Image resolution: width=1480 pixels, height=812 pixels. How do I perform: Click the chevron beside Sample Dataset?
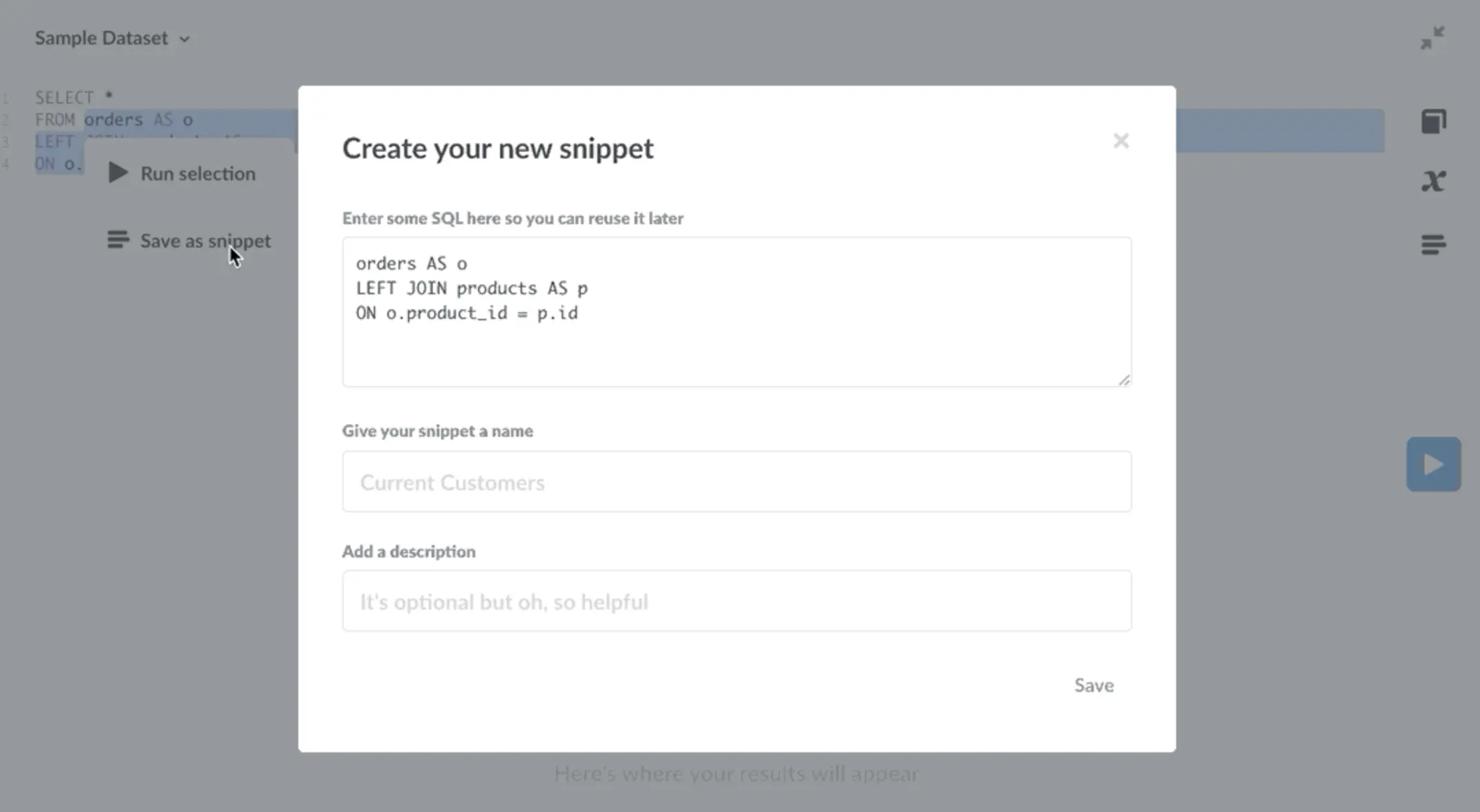click(x=184, y=39)
